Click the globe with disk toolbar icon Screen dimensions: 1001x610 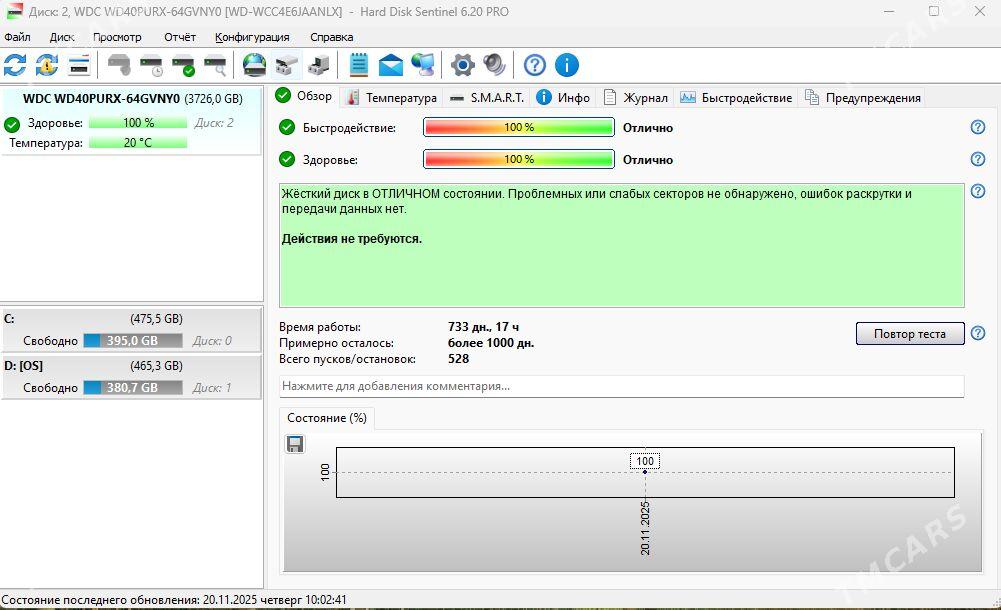(x=255, y=66)
